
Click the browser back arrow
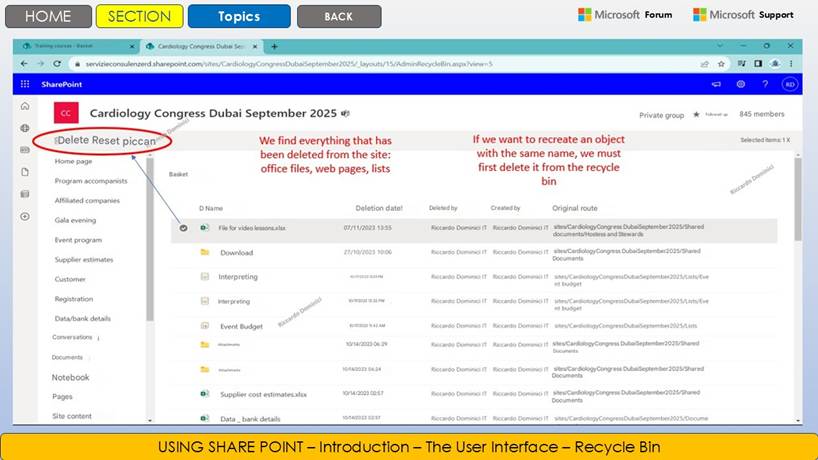point(24,64)
